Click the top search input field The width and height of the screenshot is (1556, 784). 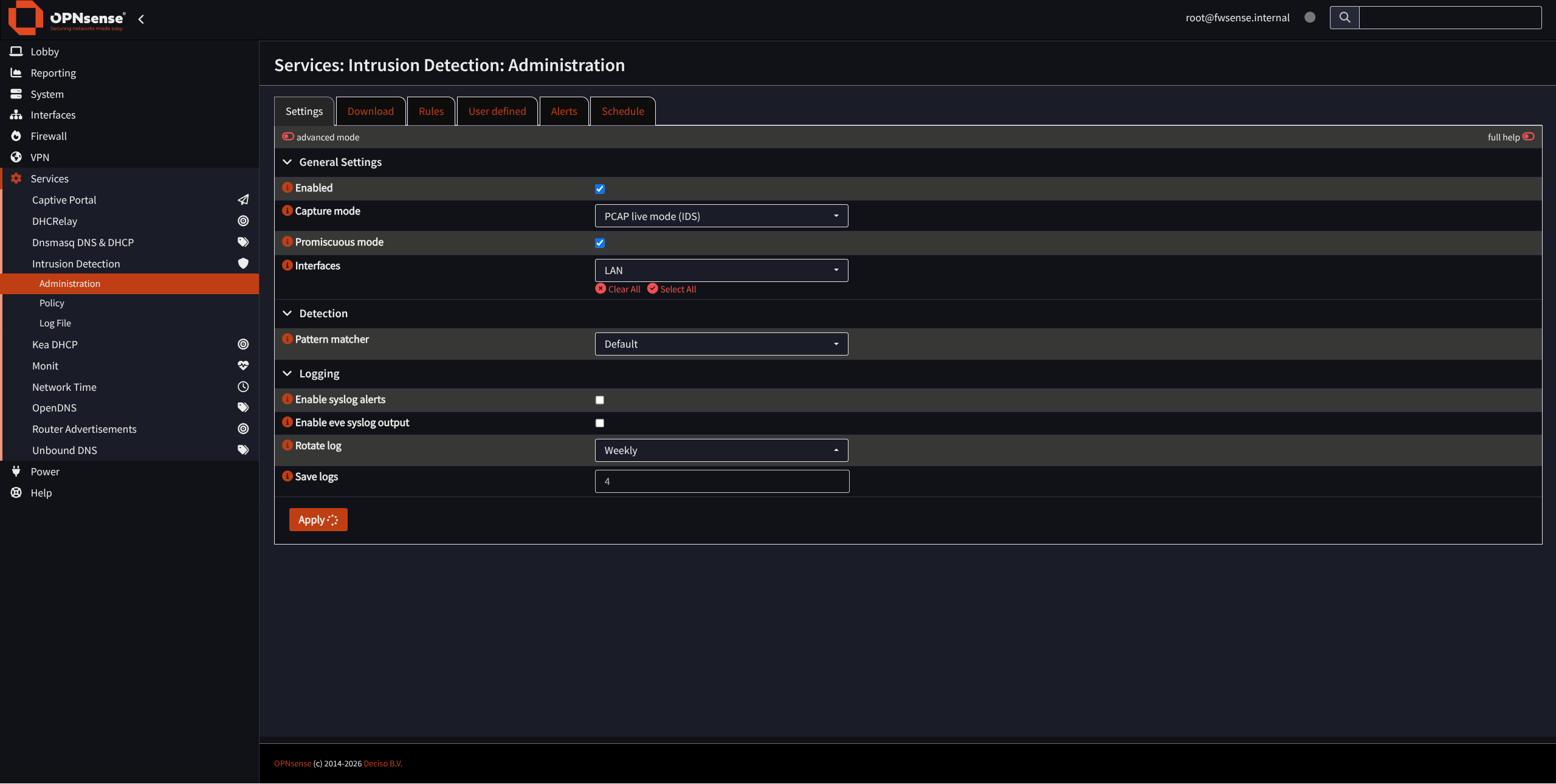1450,18
